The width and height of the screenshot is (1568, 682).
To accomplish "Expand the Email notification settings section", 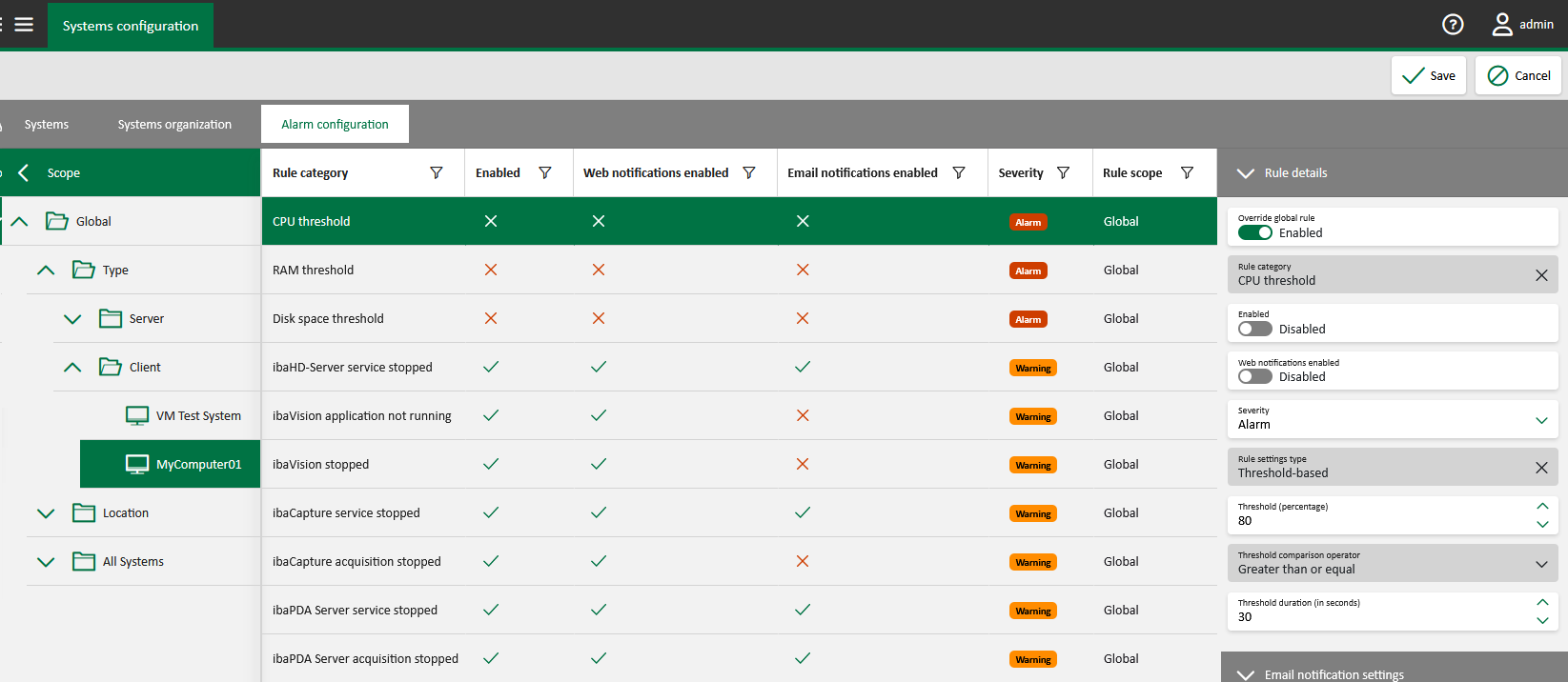I will 1245,674.
